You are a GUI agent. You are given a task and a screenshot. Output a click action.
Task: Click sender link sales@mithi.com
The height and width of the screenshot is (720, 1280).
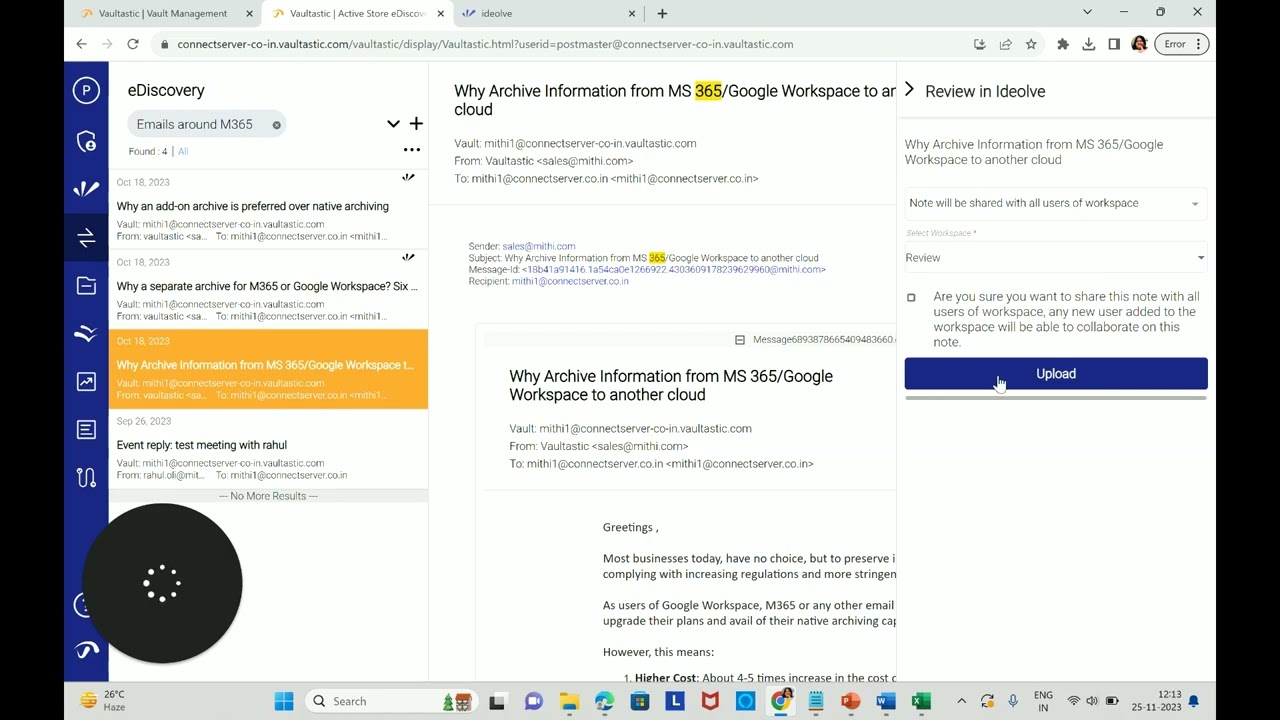click(538, 246)
